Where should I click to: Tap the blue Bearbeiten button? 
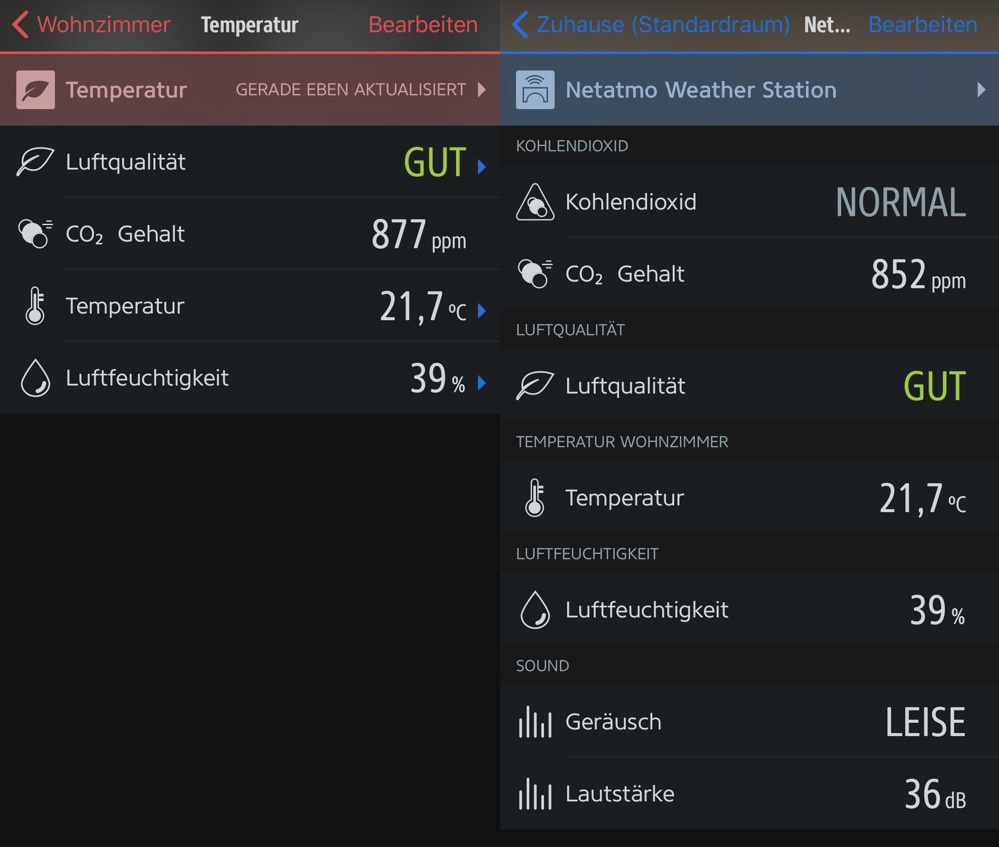coord(922,25)
